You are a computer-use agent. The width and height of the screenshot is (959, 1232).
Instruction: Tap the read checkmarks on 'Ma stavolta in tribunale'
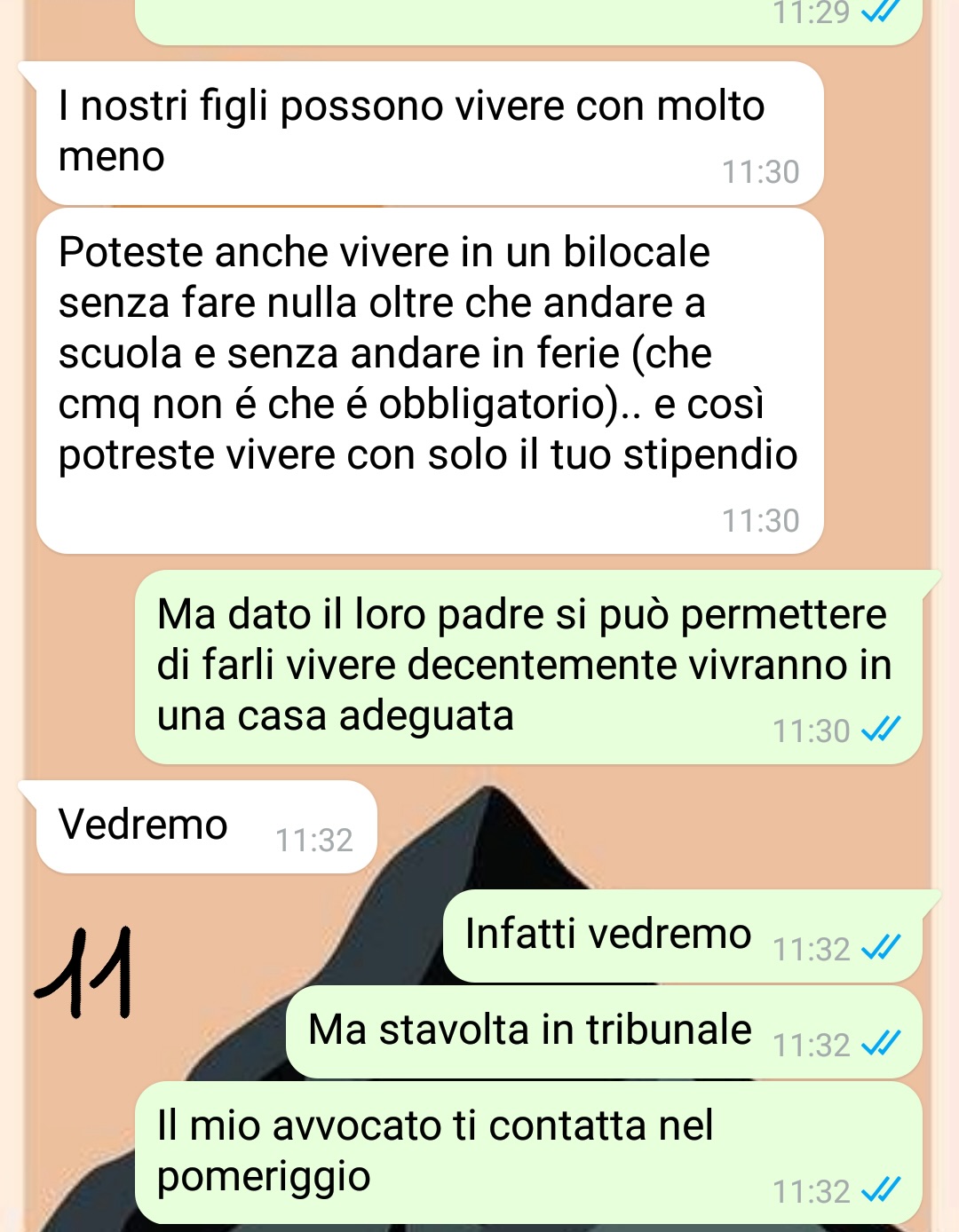click(x=881, y=1044)
